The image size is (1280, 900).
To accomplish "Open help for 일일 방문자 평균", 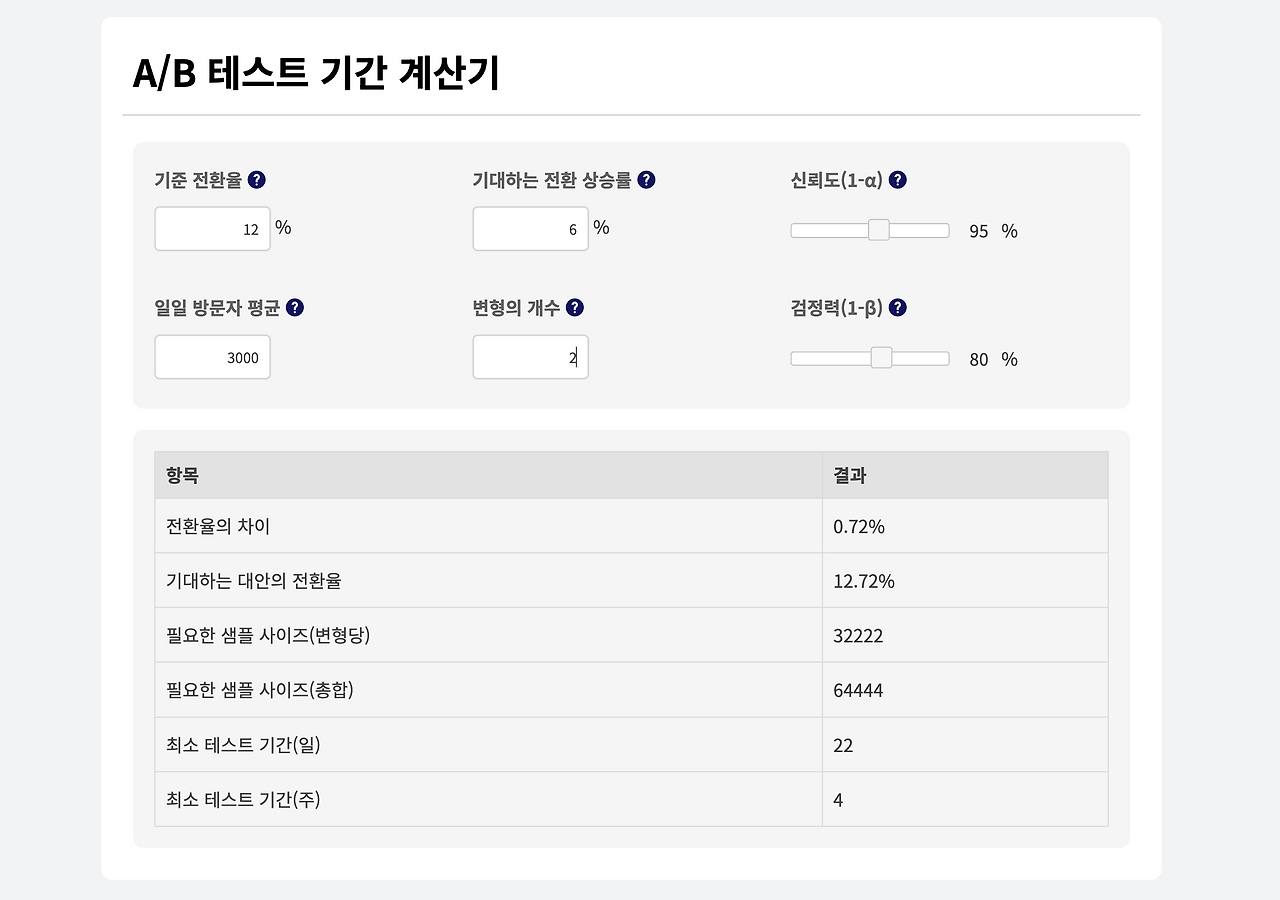I will coord(294,307).
